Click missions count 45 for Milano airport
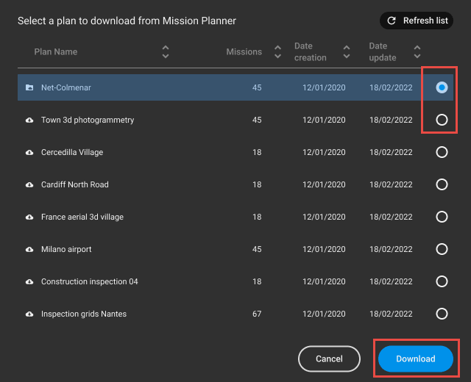 tap(257, 249)
